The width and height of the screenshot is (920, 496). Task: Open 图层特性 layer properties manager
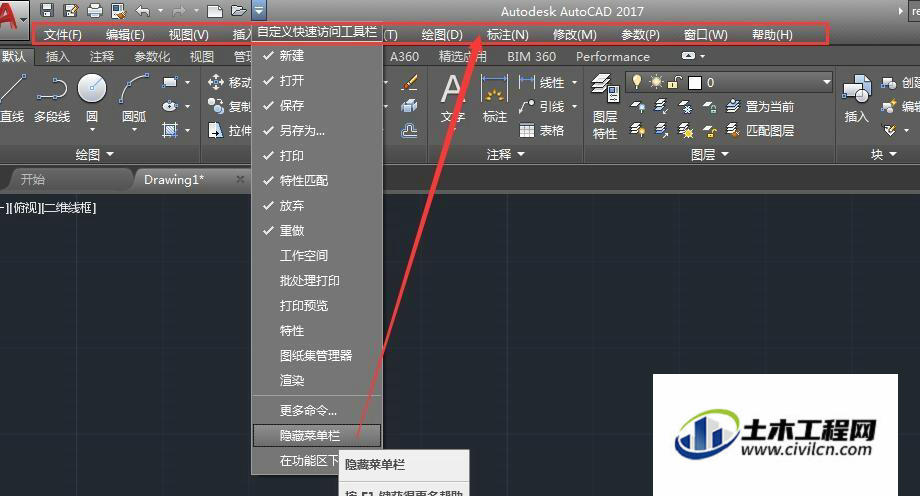point(605,107)
